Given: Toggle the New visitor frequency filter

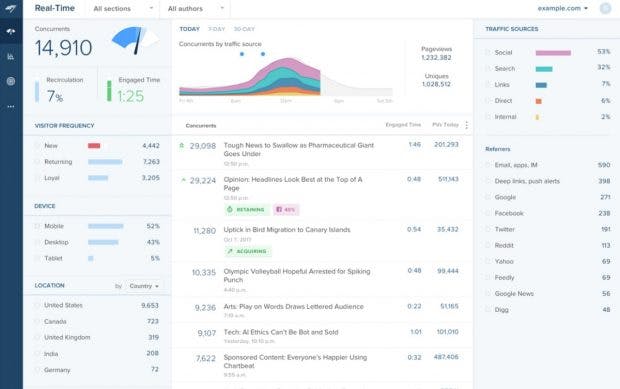Looking at the screenshot, I should (x=37, y=145).
